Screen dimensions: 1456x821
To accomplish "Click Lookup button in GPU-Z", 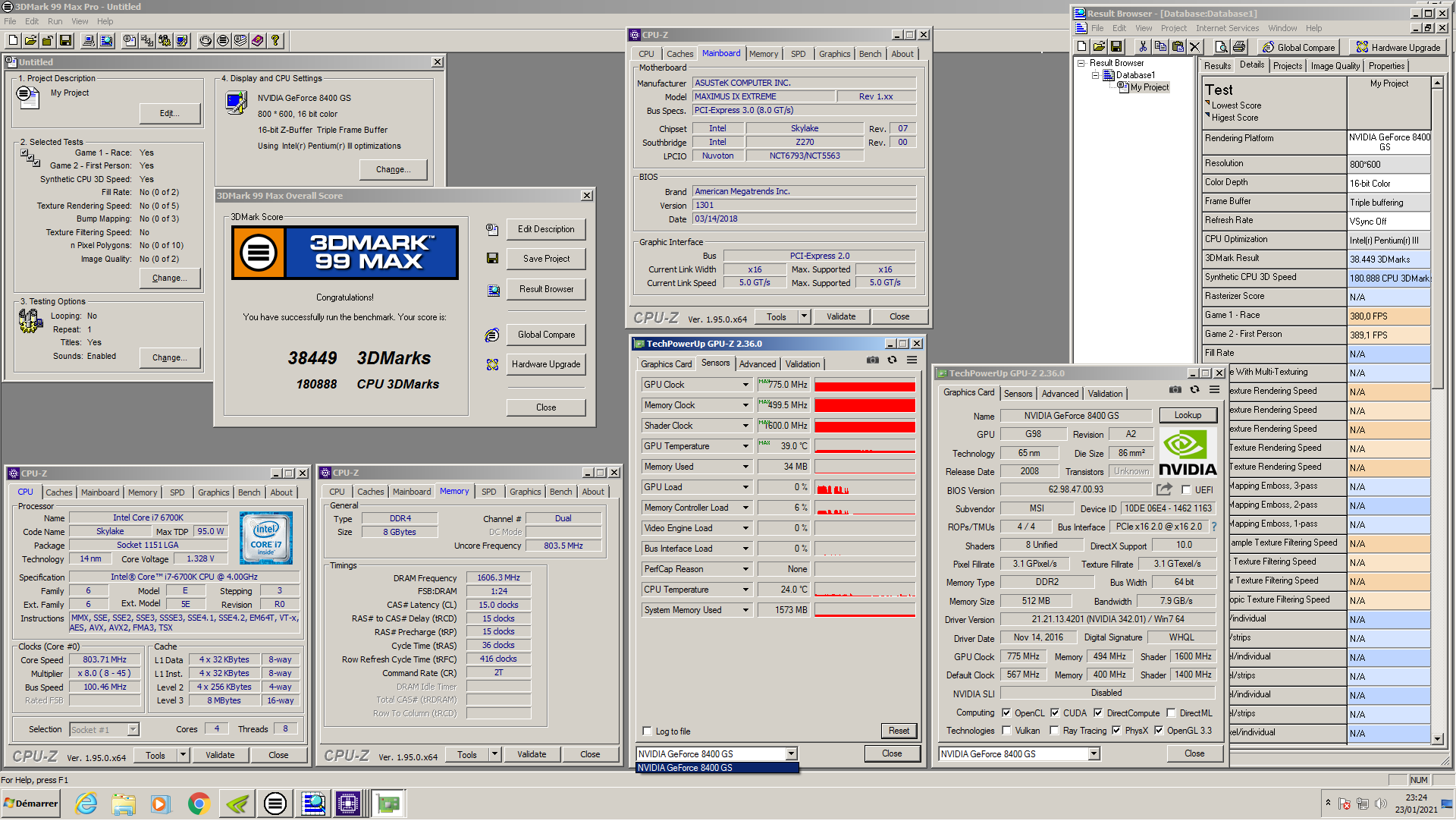I will [x=1188, y=416].
